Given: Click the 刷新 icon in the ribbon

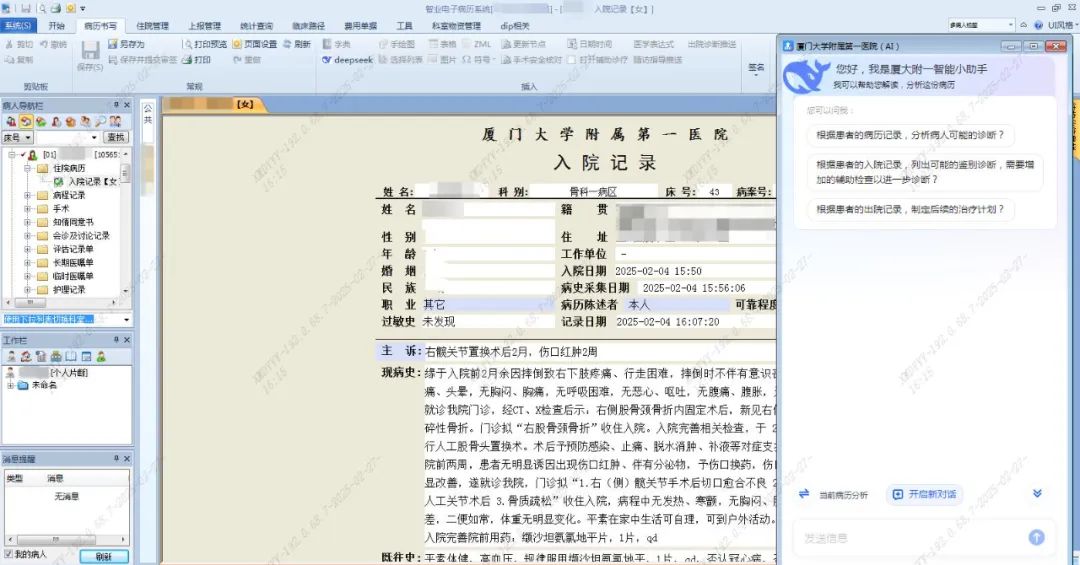Looking at the screenshot, I should 297,45.
